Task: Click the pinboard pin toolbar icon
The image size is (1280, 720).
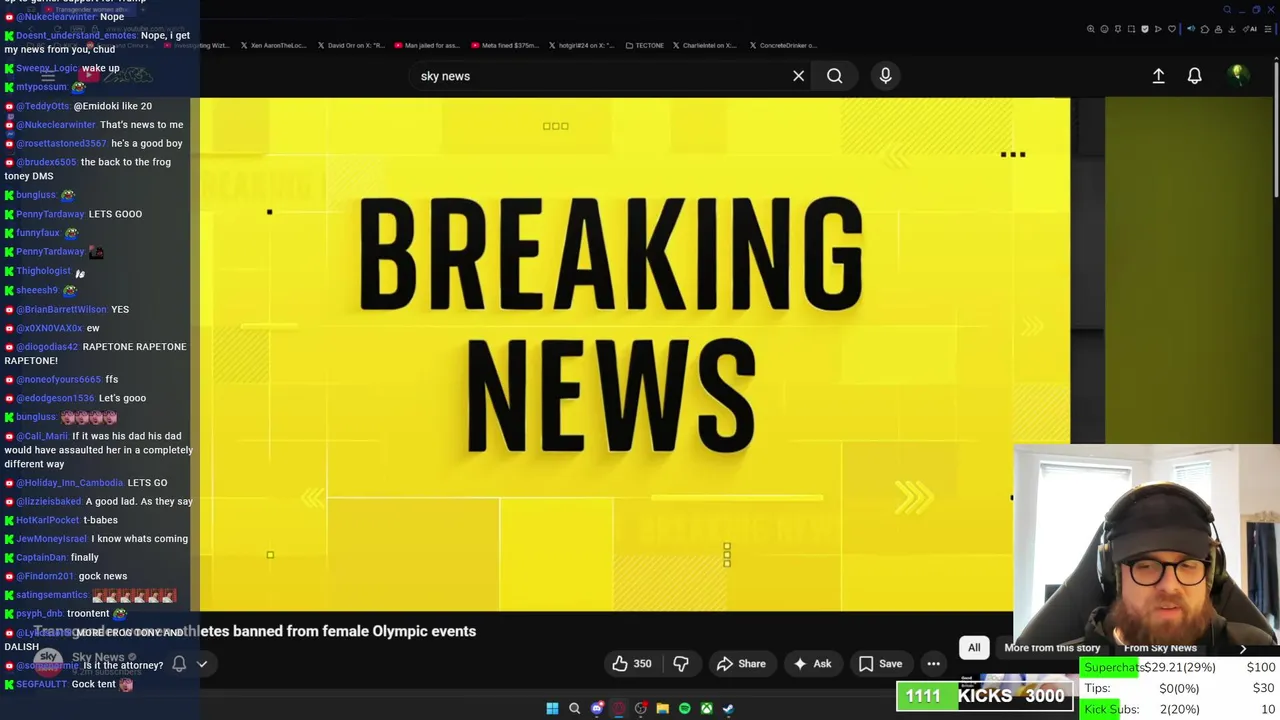Action: (1118, 29)
